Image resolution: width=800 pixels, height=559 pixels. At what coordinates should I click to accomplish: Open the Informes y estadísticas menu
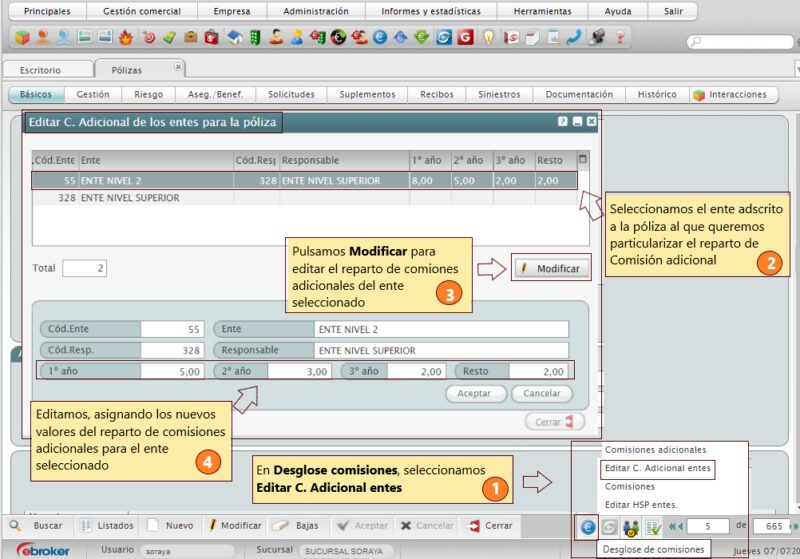(x=430, y=11)
